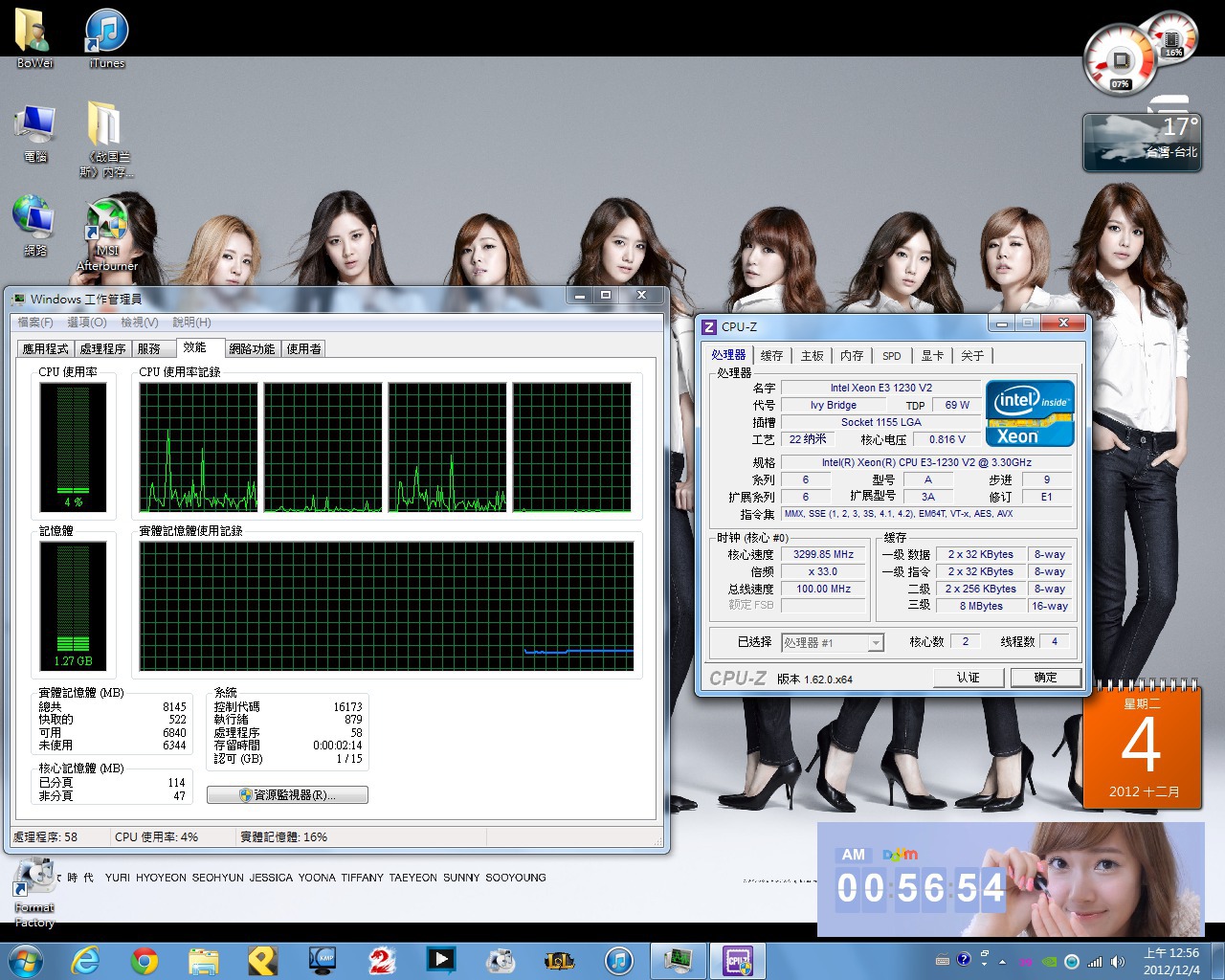Click the League of Legends taskbar icon

coord(559,960)
